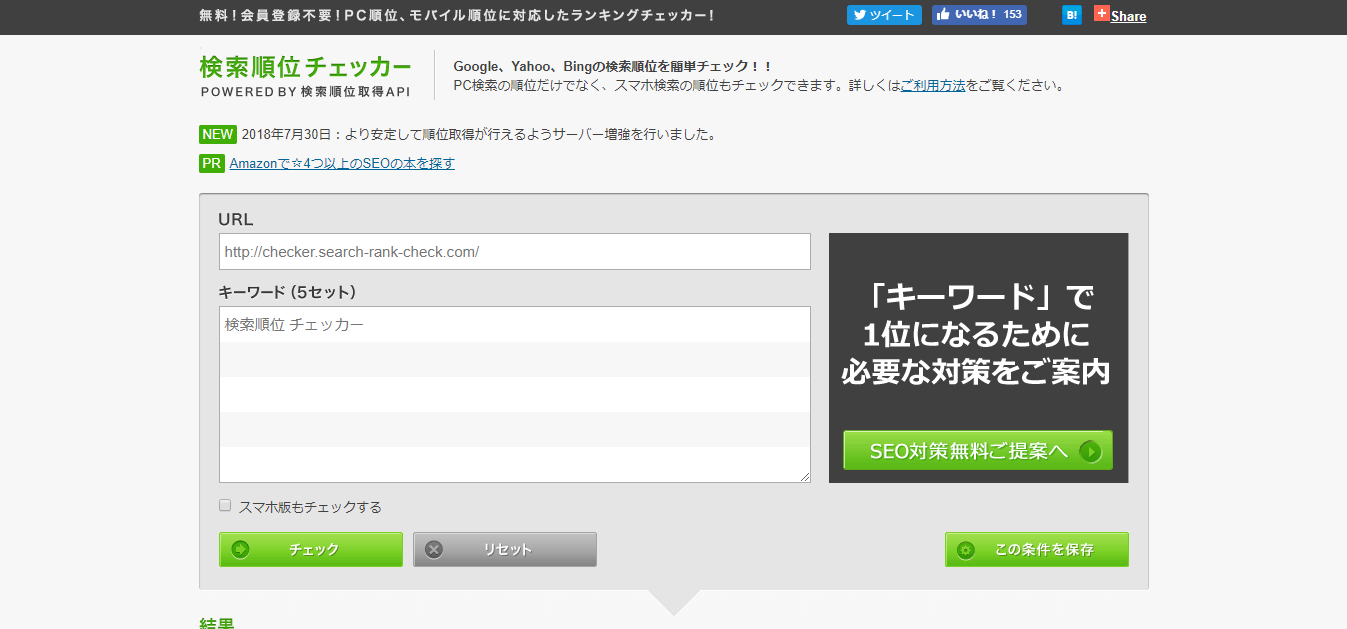Open the ご利用方法 link
This screenshot has height=629, width=1347.
tap(933, 86)
